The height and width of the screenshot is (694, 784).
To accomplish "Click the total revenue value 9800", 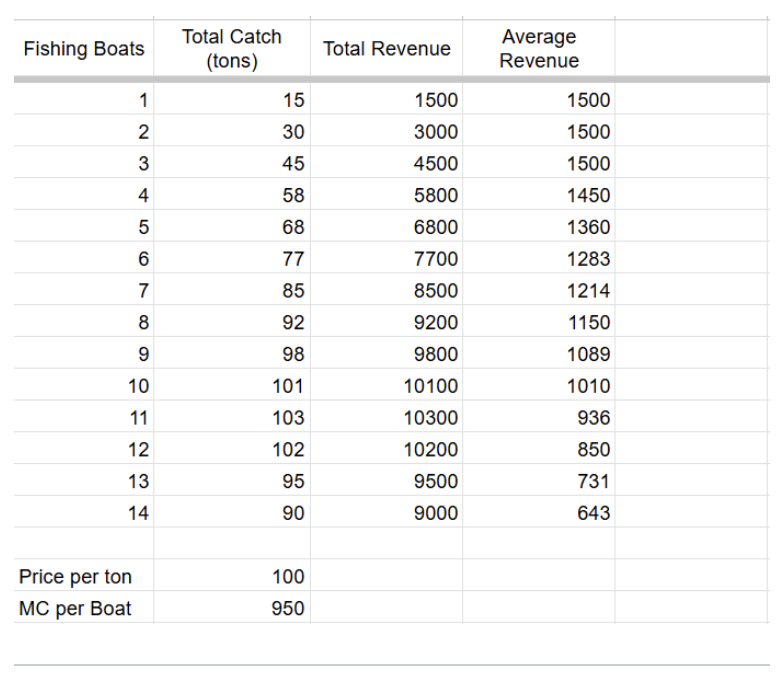I will 386,353.
